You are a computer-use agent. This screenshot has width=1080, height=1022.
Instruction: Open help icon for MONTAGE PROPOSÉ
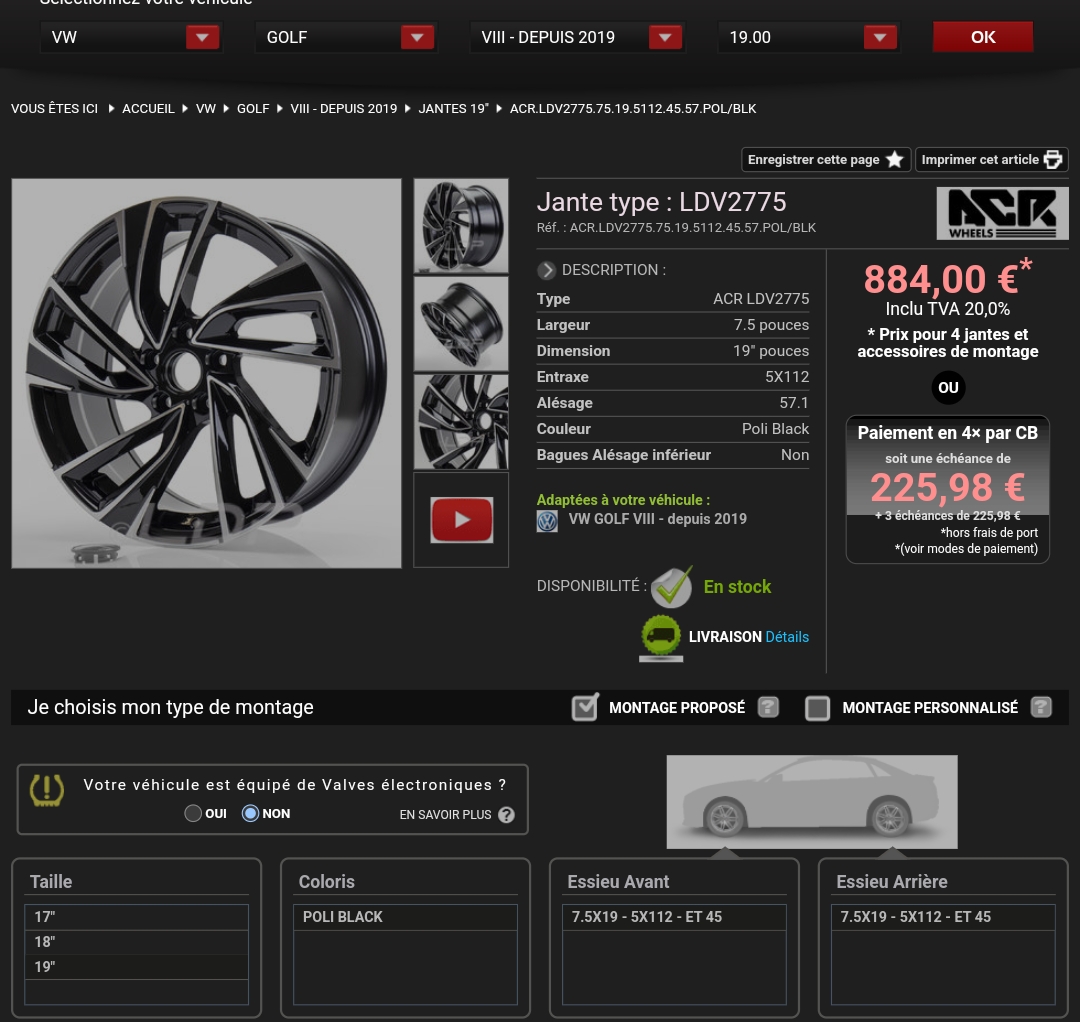click(768, 707)
